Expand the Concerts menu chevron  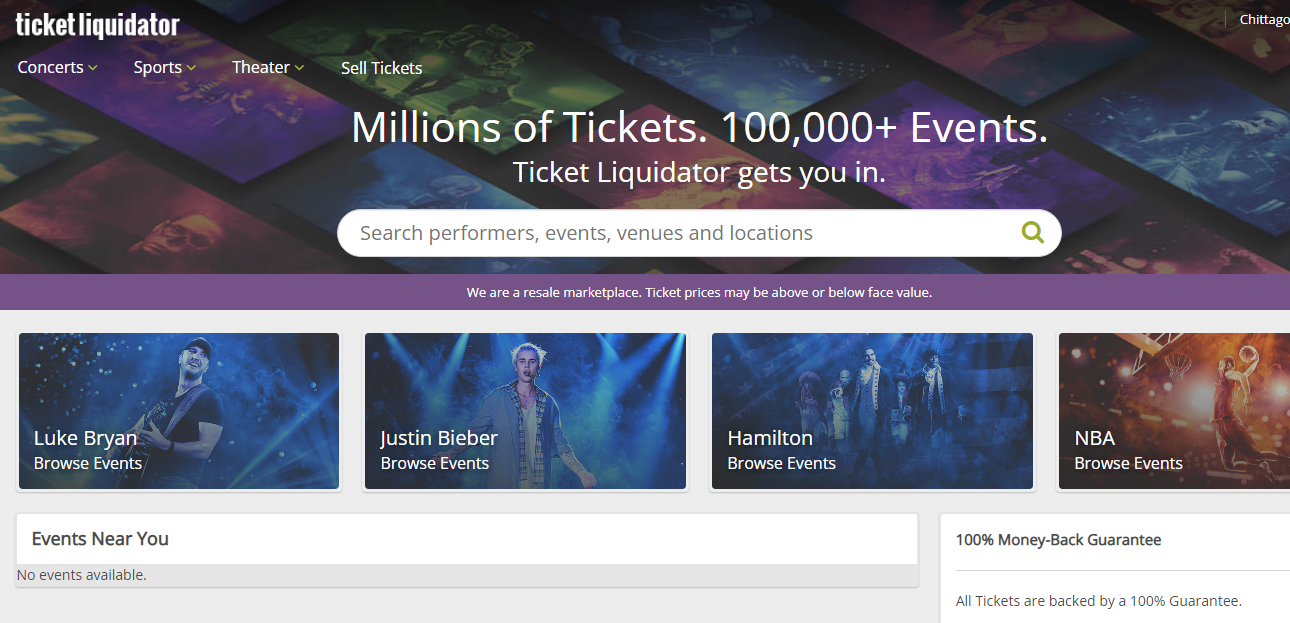point(93,68)
